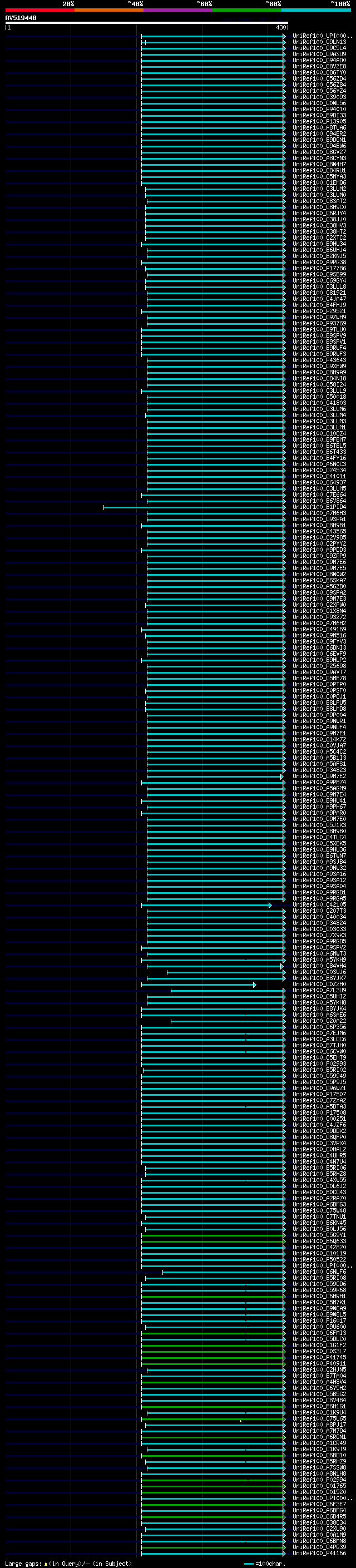Click the orange ~40% identity legend segment
The image size is (356, 1568).
109,11
